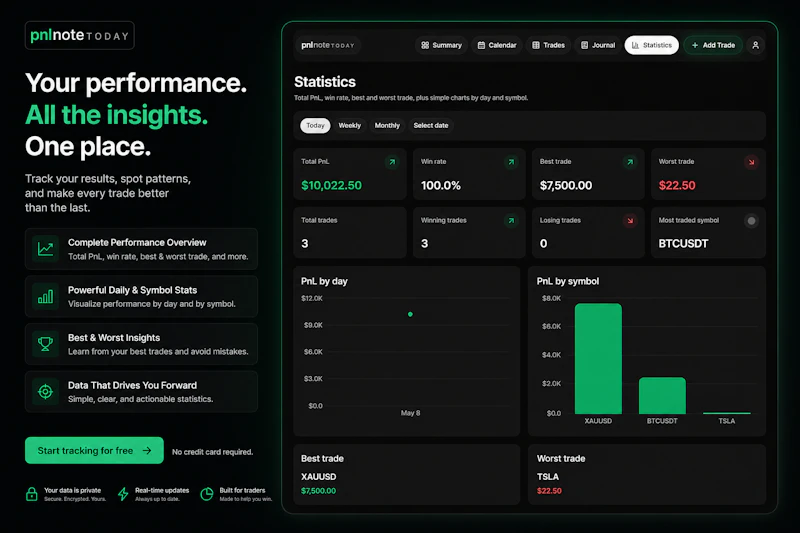Click the bar chart icon beside Powerful Daily & Symbol Stats
The height and width of the screenshot is (533, 800).
pos(45,296)
